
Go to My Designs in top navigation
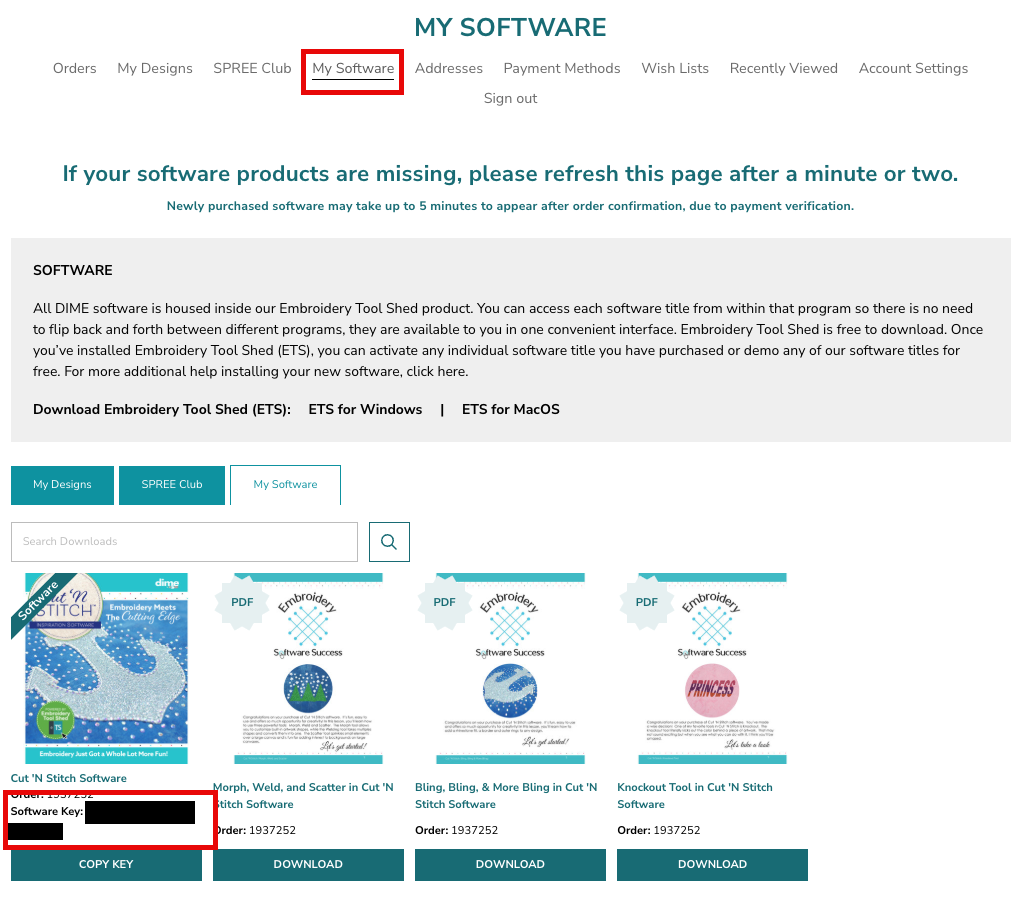click(155, 69)
